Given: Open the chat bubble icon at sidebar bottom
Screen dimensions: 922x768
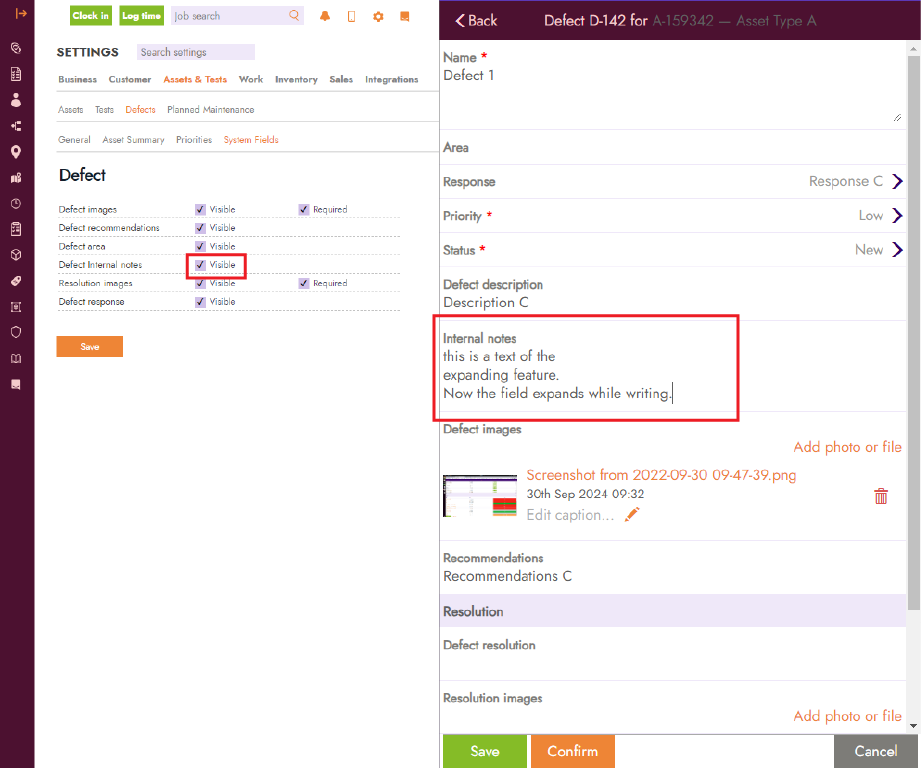Looking at the screenshot, I should pyautogui.click(x=16, y=384).
